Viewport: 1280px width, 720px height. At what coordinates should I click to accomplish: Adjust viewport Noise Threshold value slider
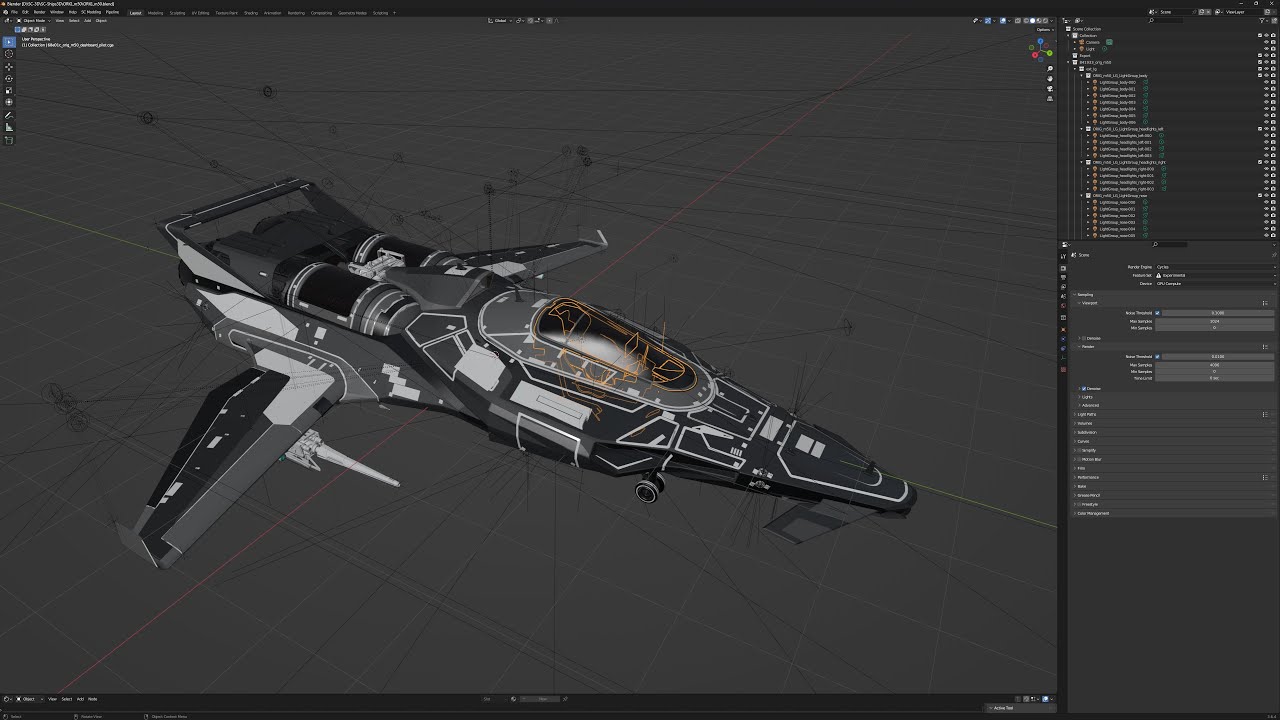coord(1218,313)
